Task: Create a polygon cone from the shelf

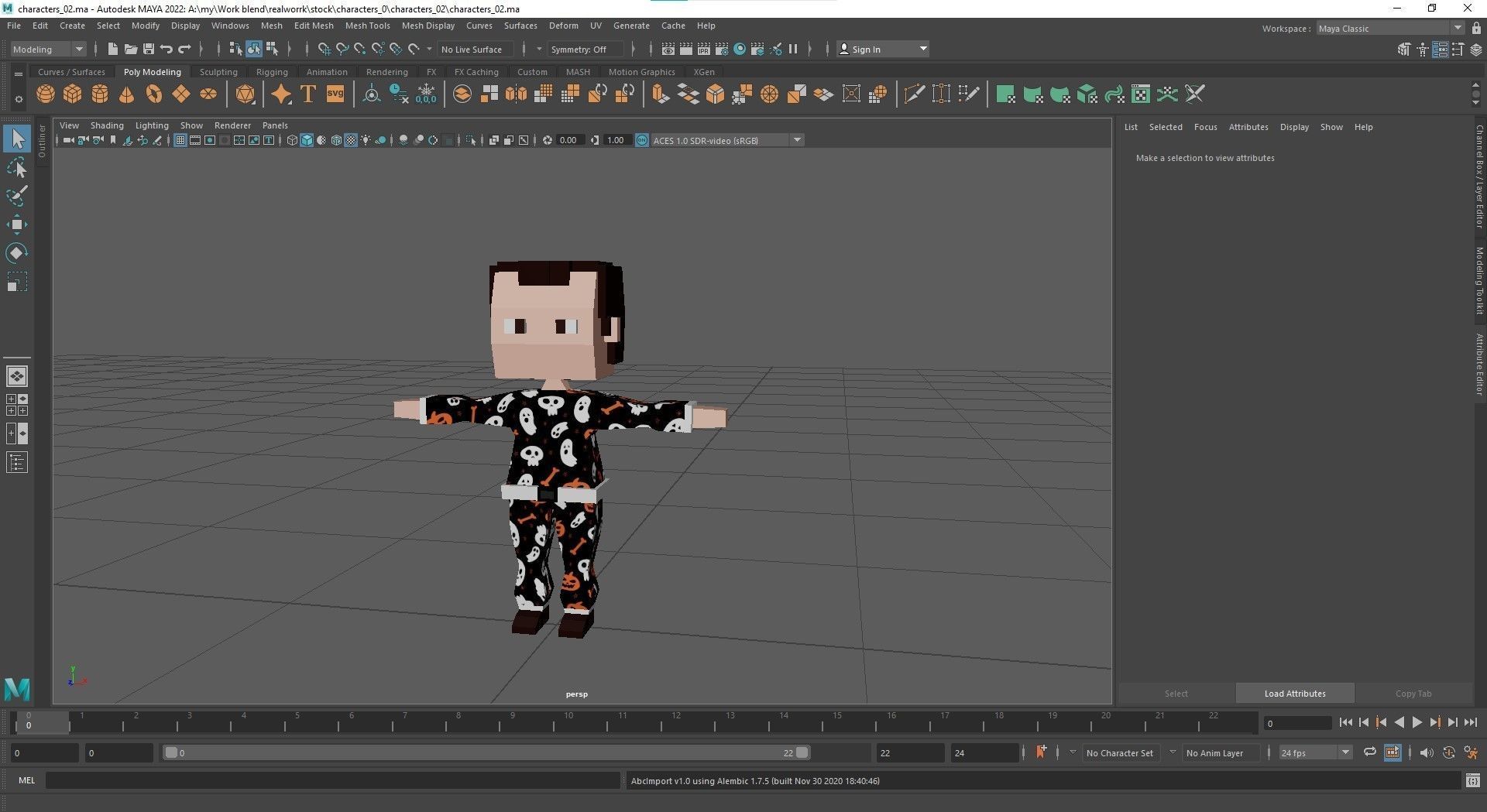Action: (x=127, y=94)
